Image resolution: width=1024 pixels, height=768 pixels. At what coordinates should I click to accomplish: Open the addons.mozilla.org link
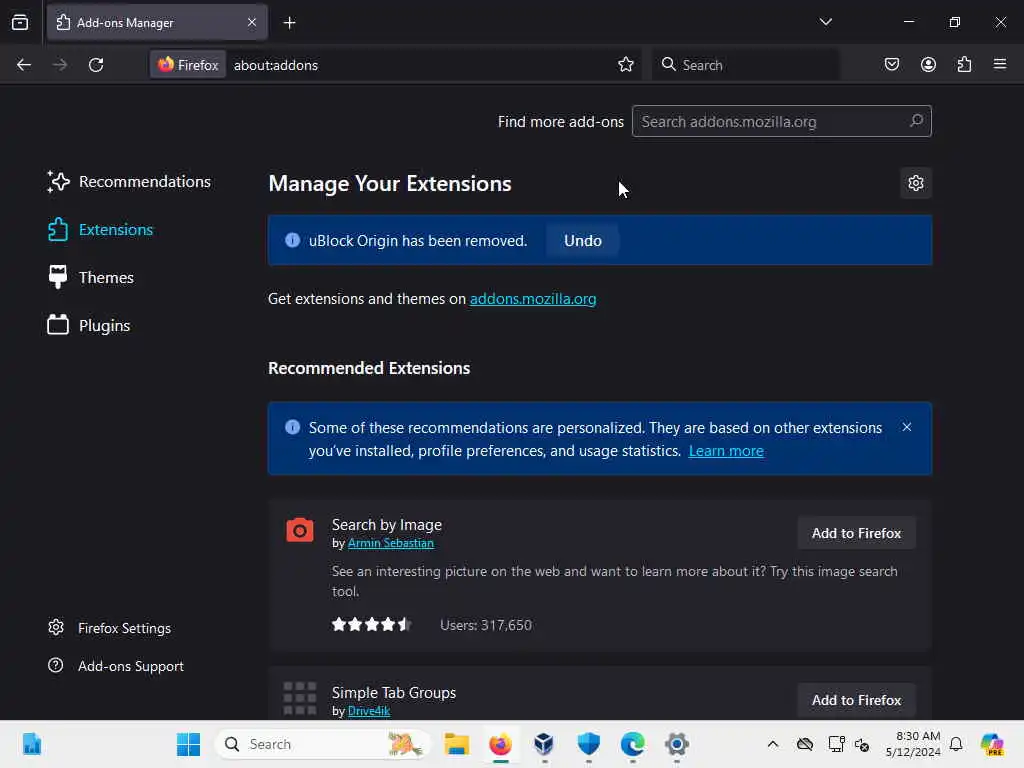point(533,299)
